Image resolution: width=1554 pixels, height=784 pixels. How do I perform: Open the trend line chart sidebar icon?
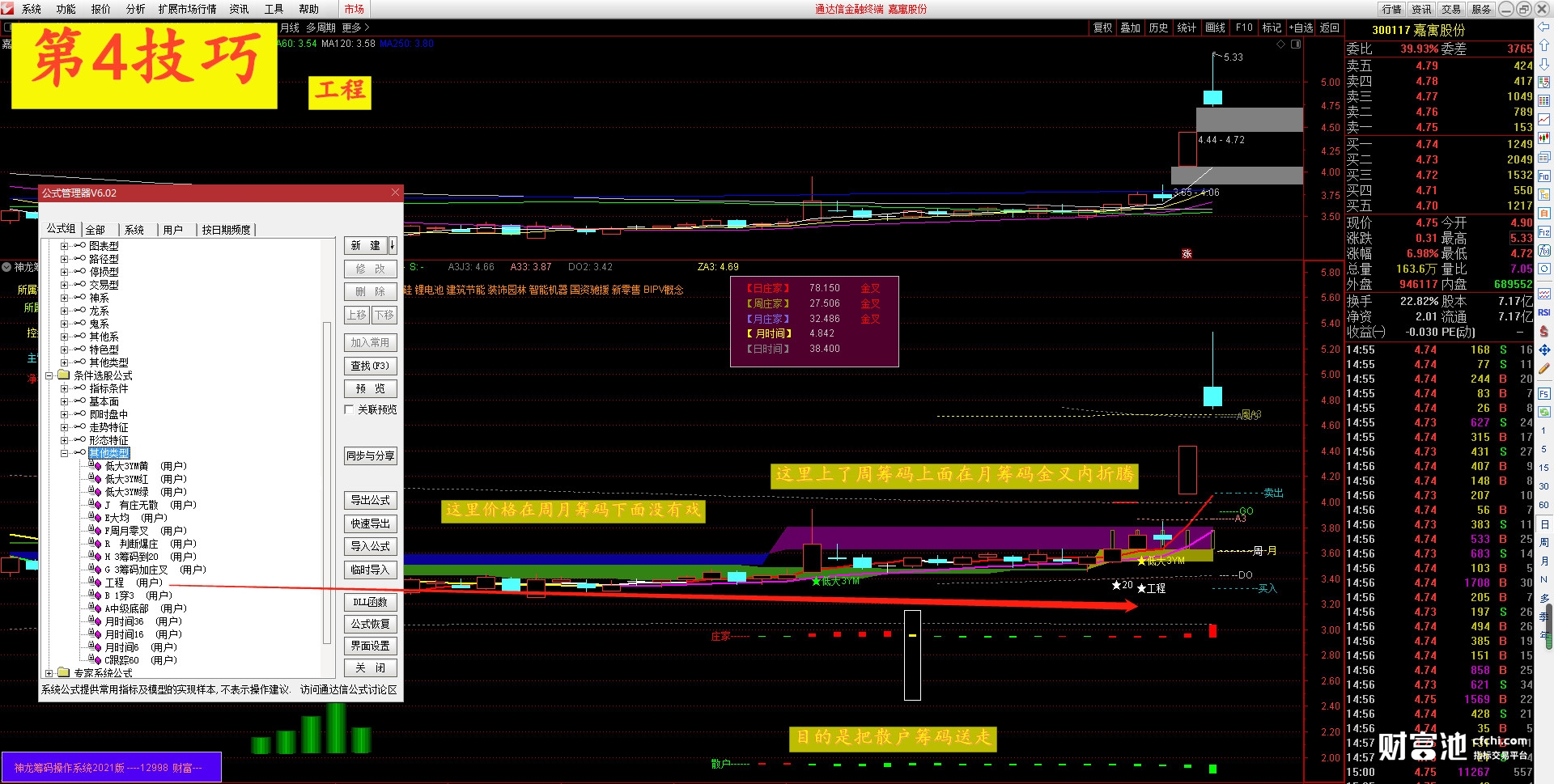coord(1543,119)
